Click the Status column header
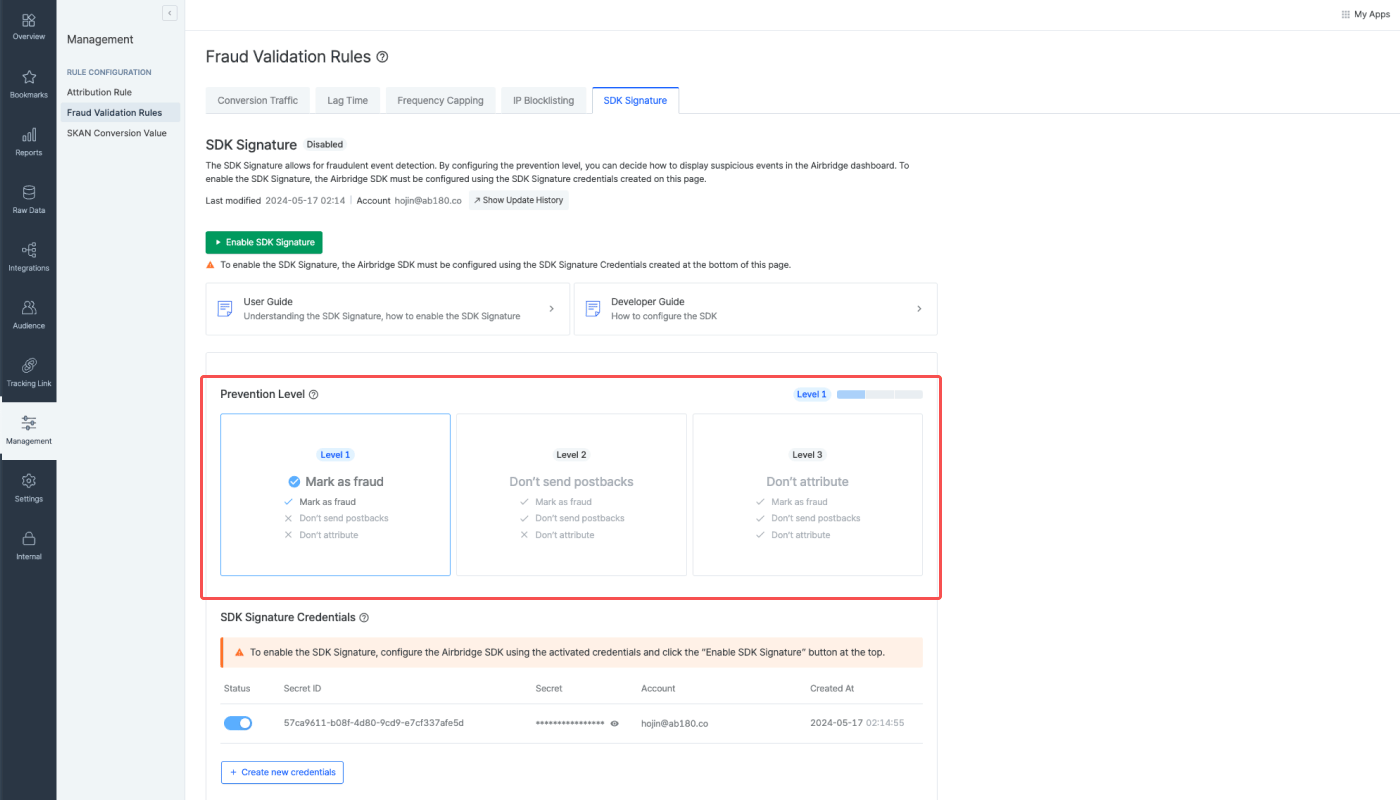The width and height of the screenshot is (1400, 800). click(x=237, y=688)
